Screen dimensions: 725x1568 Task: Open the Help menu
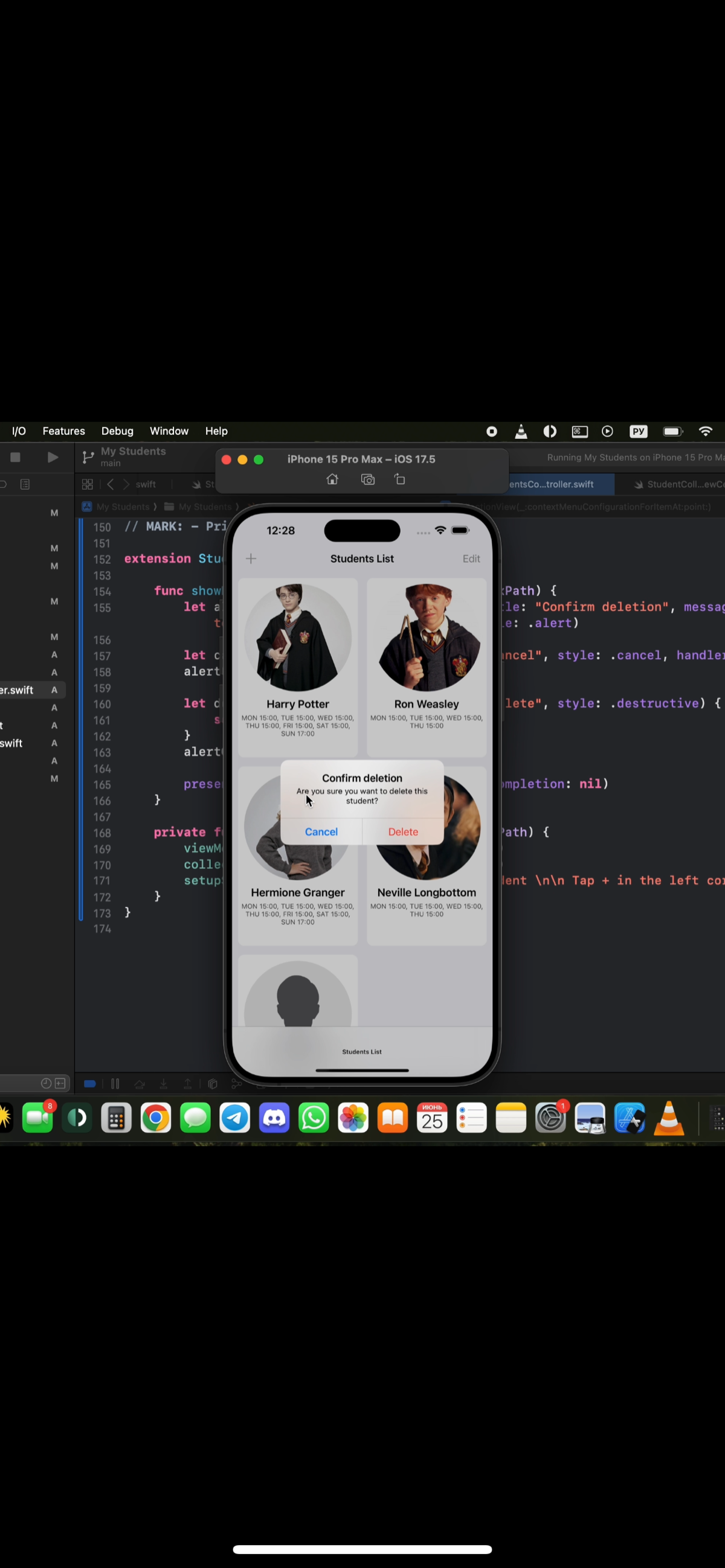click(216, 431)
